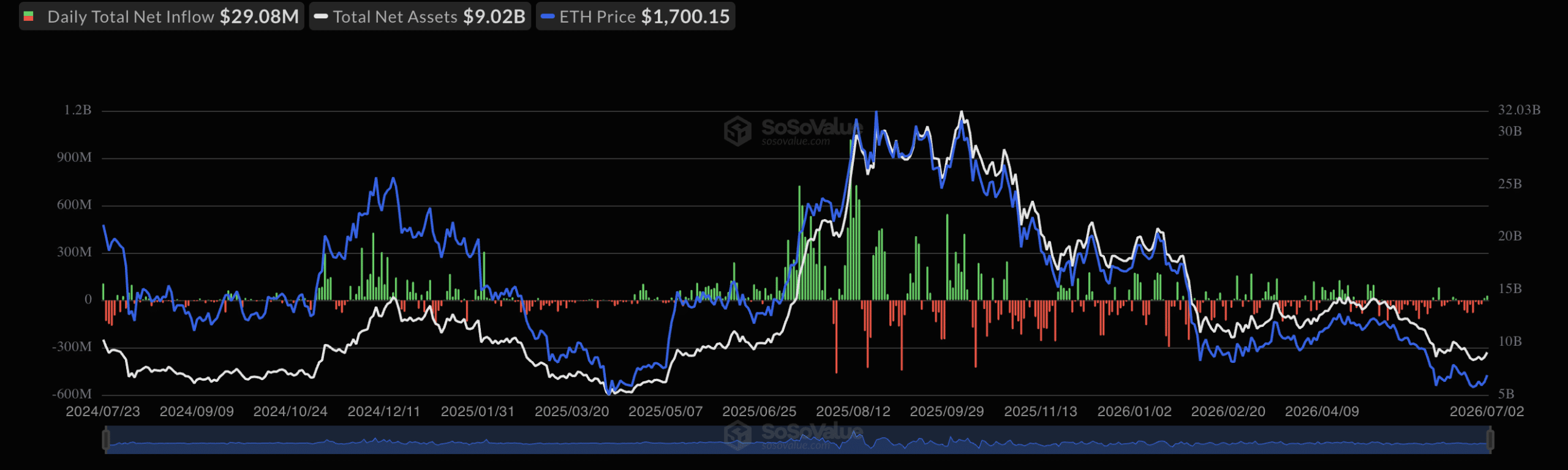Click the red-green Daily Inflow legend swatch
Viewport: 1568px width, 470px height.
point(28,17)
